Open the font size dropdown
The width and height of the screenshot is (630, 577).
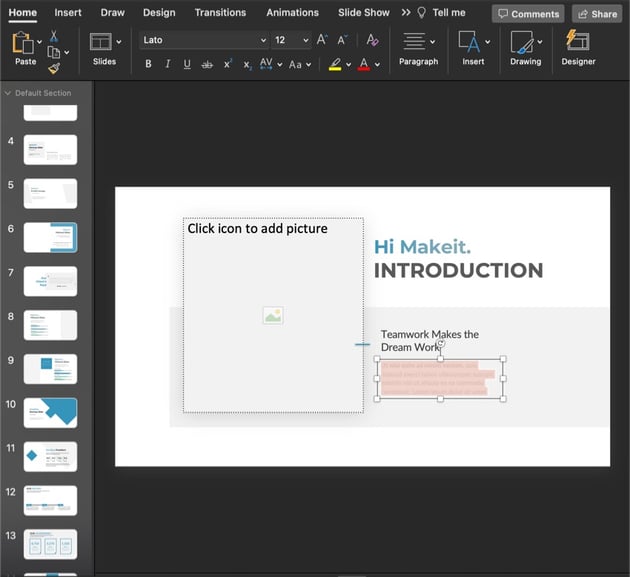tap(305, 40)
